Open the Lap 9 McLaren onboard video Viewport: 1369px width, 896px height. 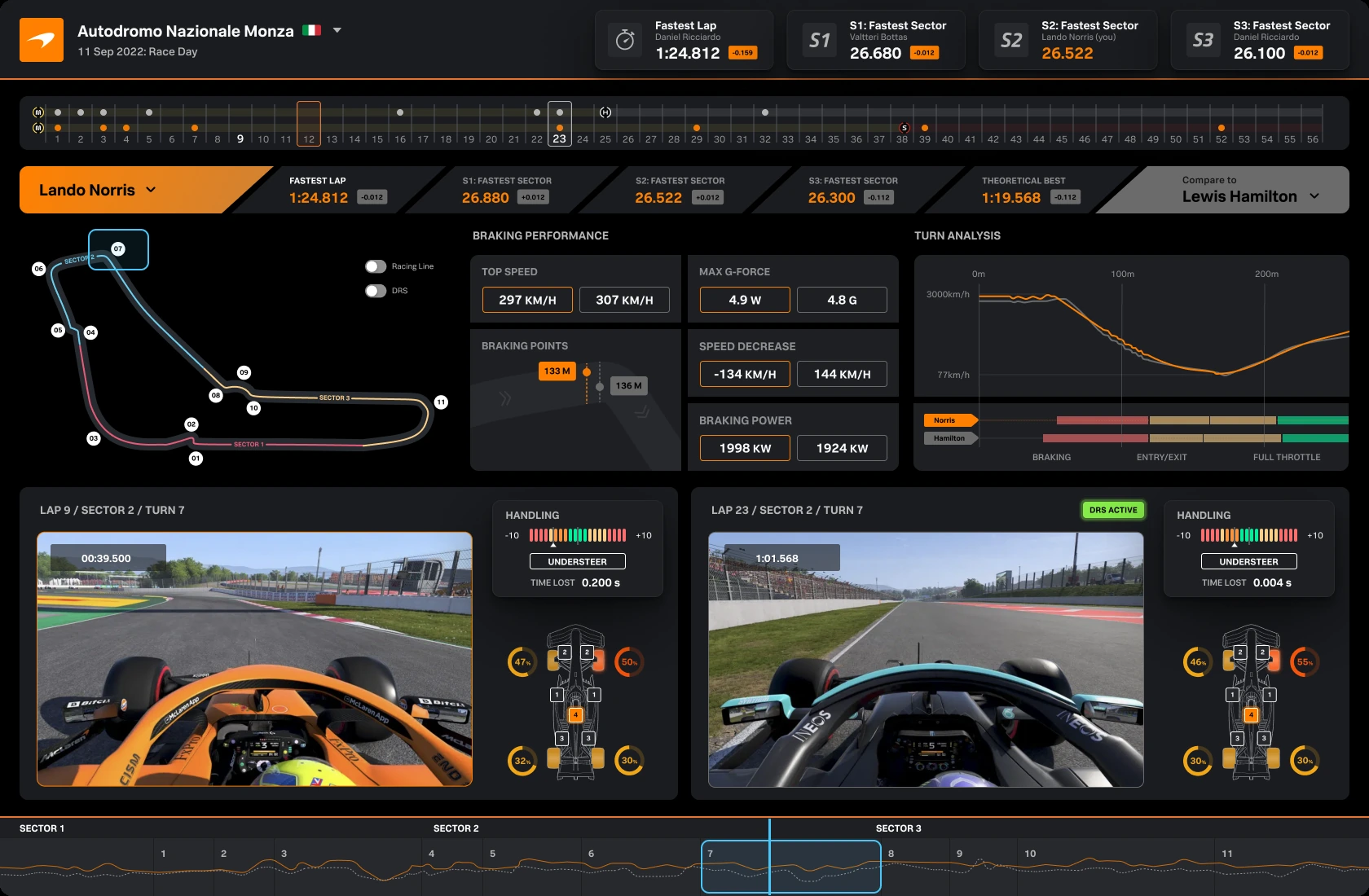(x=254, y=659)
